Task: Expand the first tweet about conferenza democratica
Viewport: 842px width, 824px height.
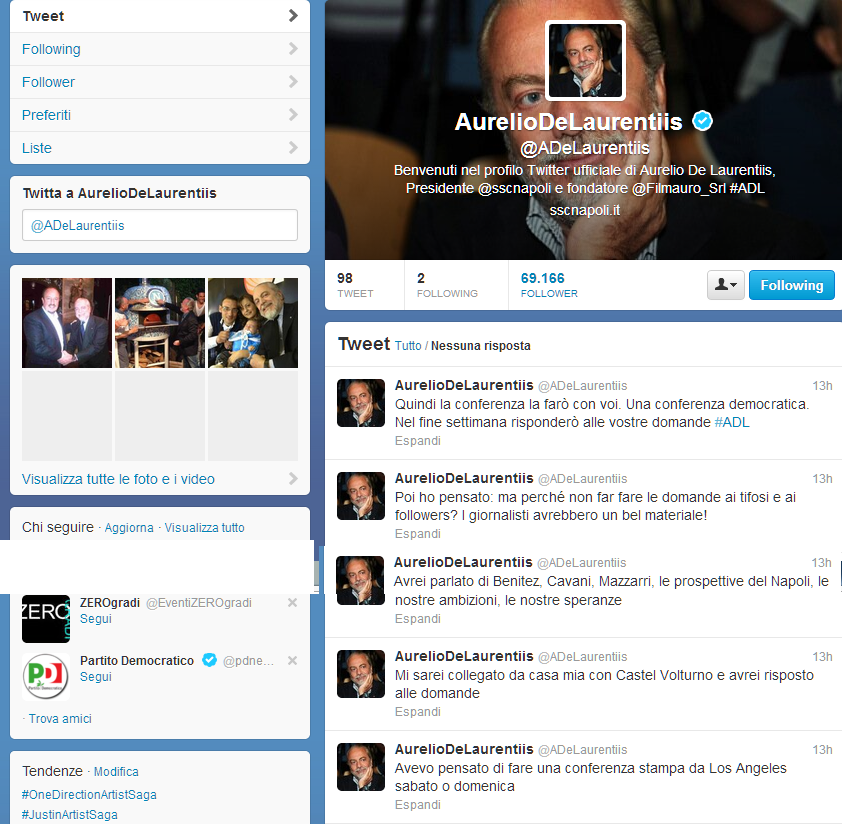Action: (x=417, y=440)
